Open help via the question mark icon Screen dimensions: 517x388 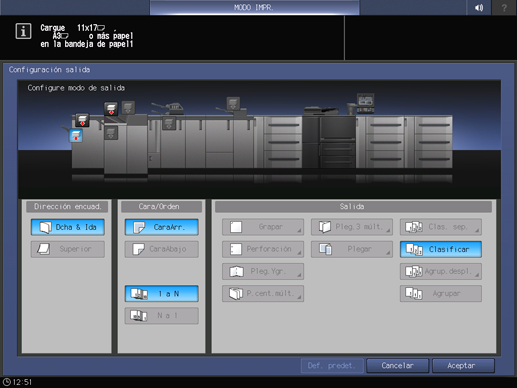pos(504,7)
